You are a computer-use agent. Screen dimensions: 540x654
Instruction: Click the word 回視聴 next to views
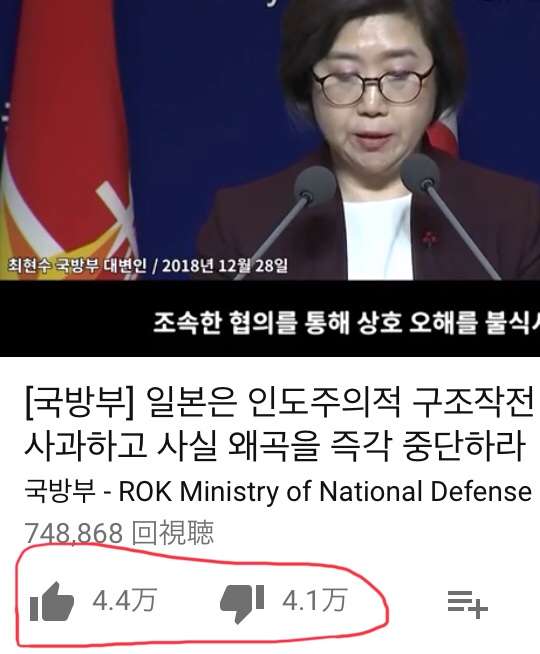pos(173,533)
